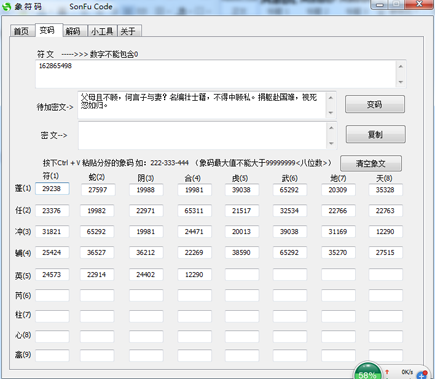Click the cell with value 23376
Image resolution: width=435 pixels, height=379 pixels.
click(52, 211)
